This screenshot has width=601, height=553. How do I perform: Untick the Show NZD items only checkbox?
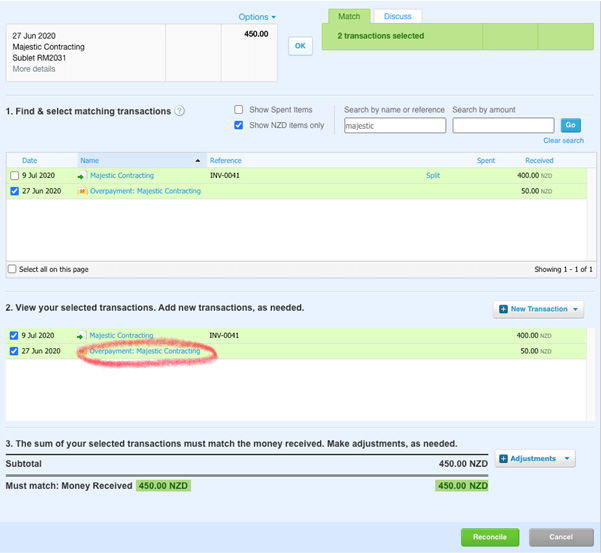point(238,125)
